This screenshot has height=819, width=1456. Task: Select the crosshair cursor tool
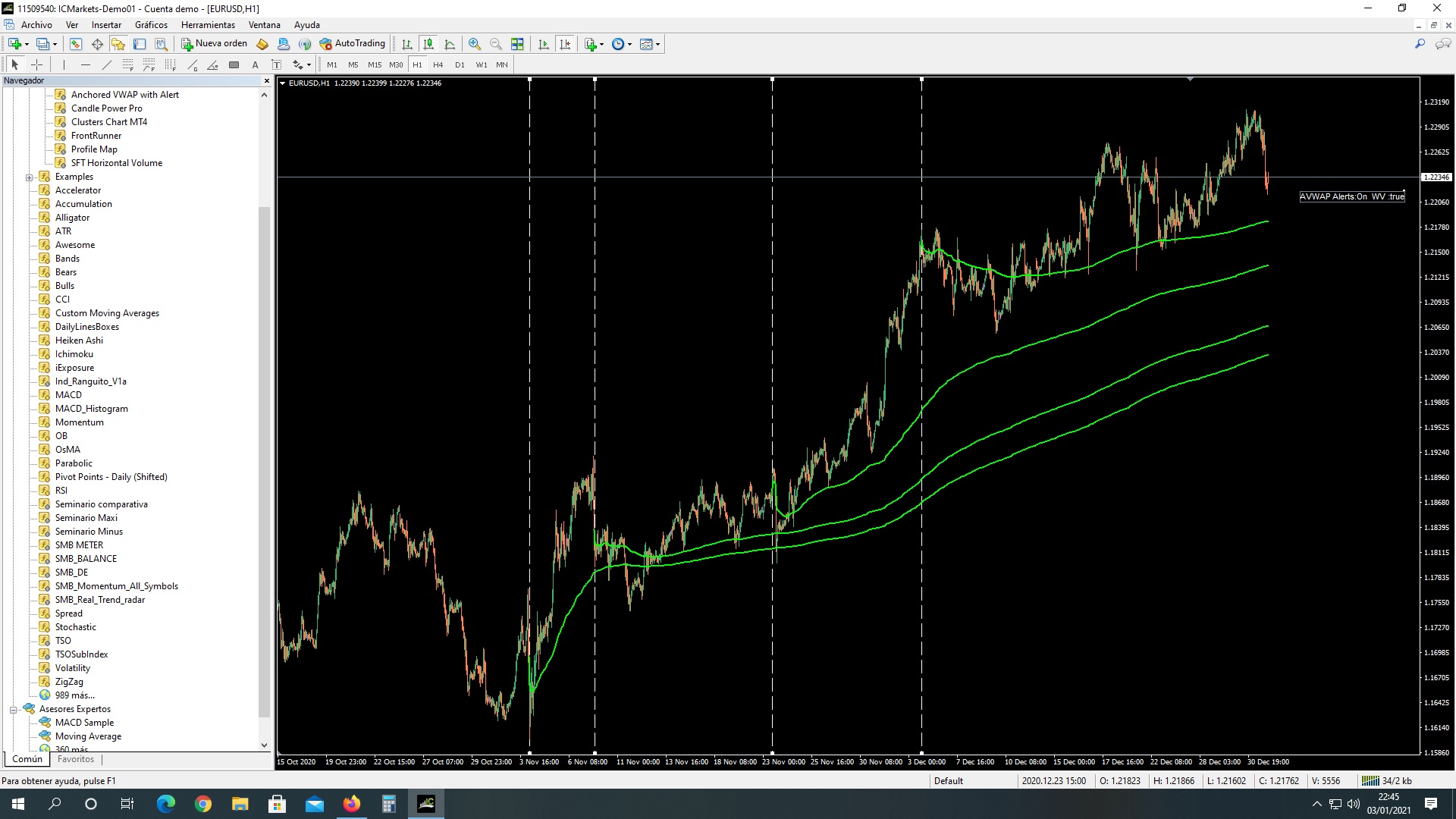point(36,65)
